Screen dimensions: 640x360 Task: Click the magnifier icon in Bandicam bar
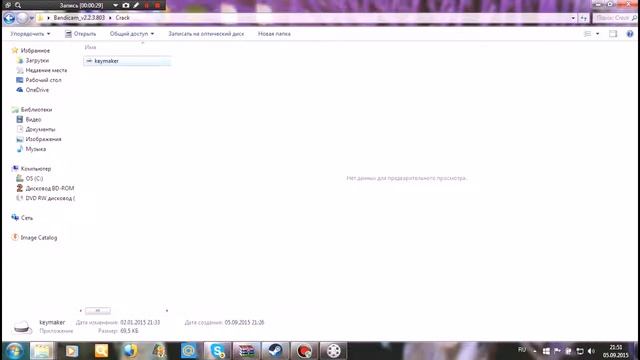click(18, 5)
